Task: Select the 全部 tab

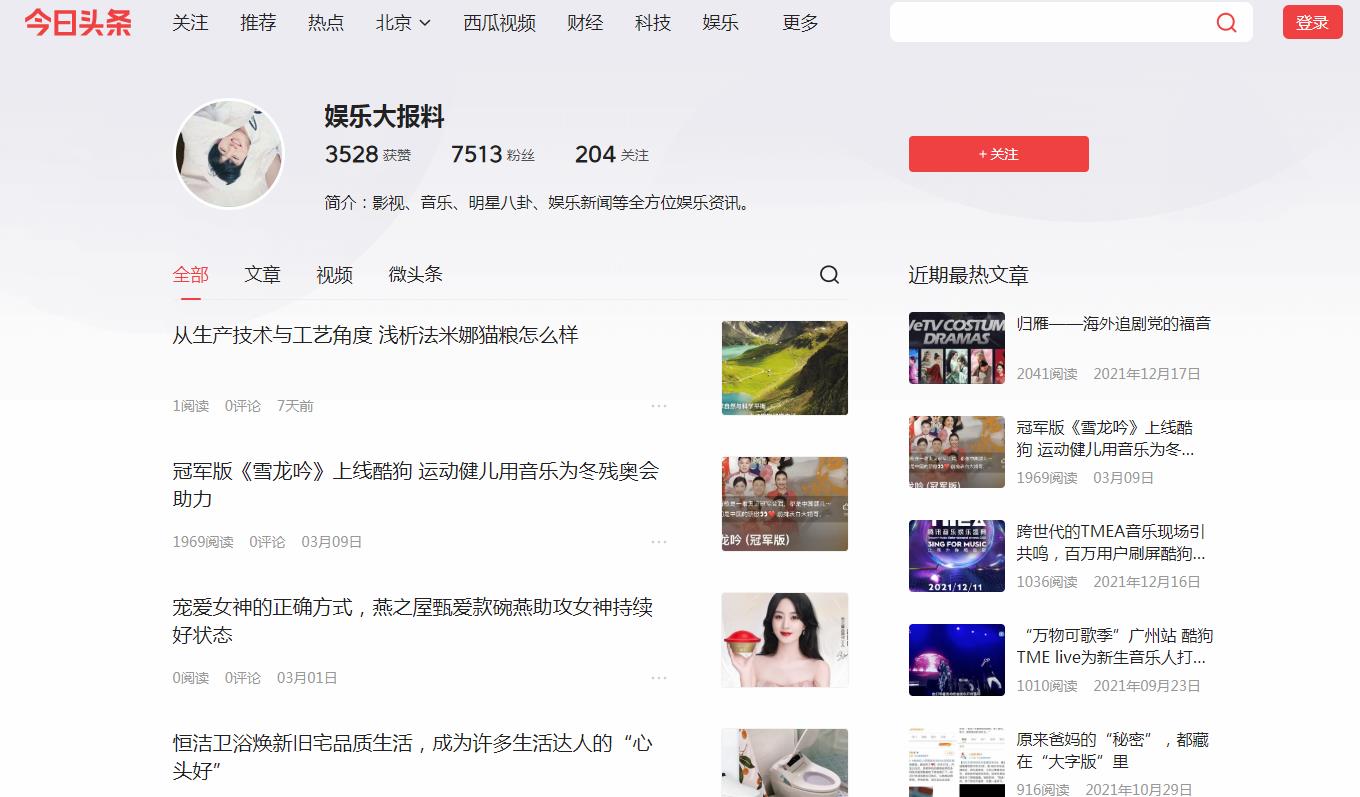Action: click(x=190, y=275)
